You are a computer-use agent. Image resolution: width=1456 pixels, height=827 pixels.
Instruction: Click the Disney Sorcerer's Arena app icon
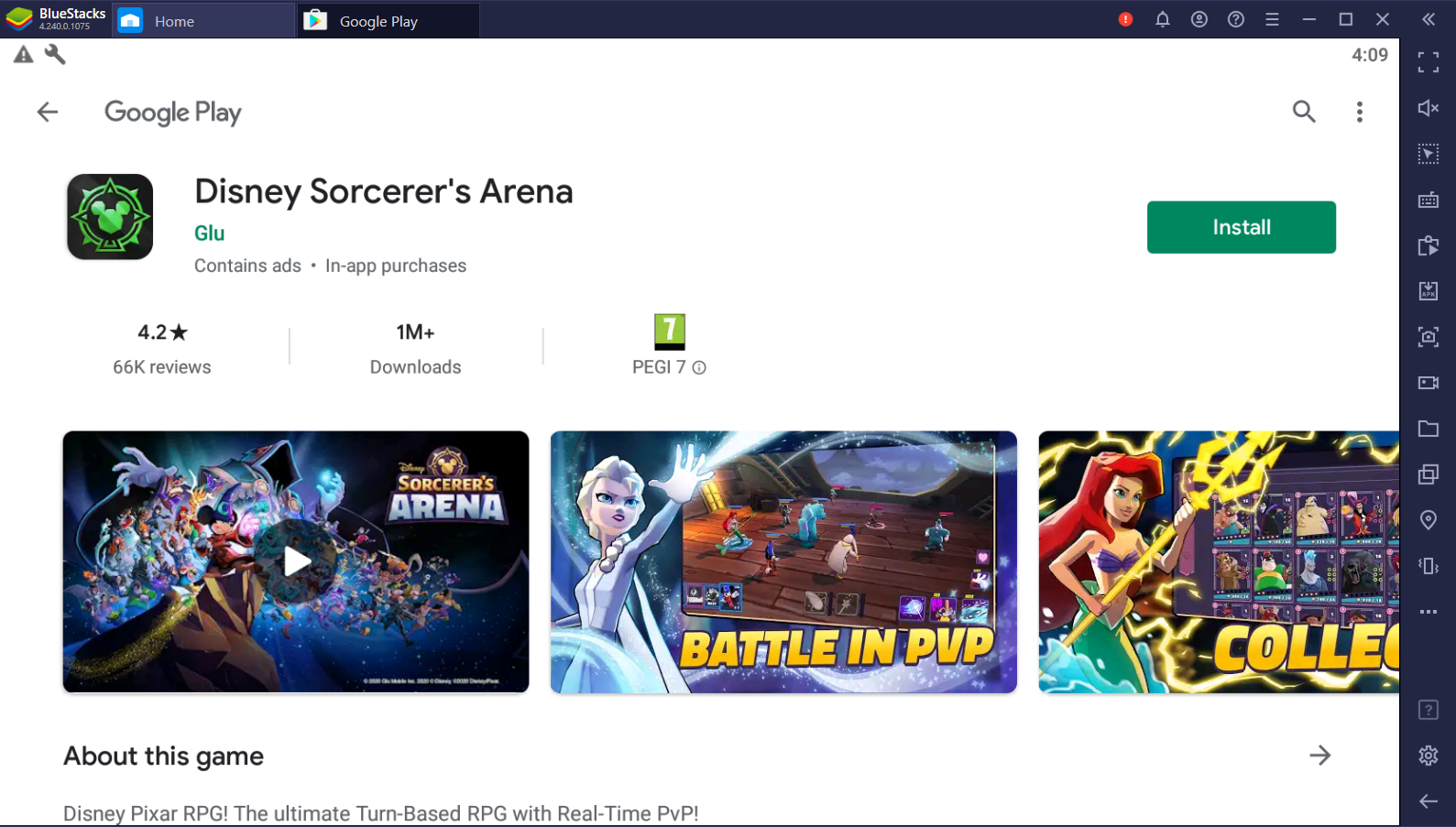click(x=110, y=217)
